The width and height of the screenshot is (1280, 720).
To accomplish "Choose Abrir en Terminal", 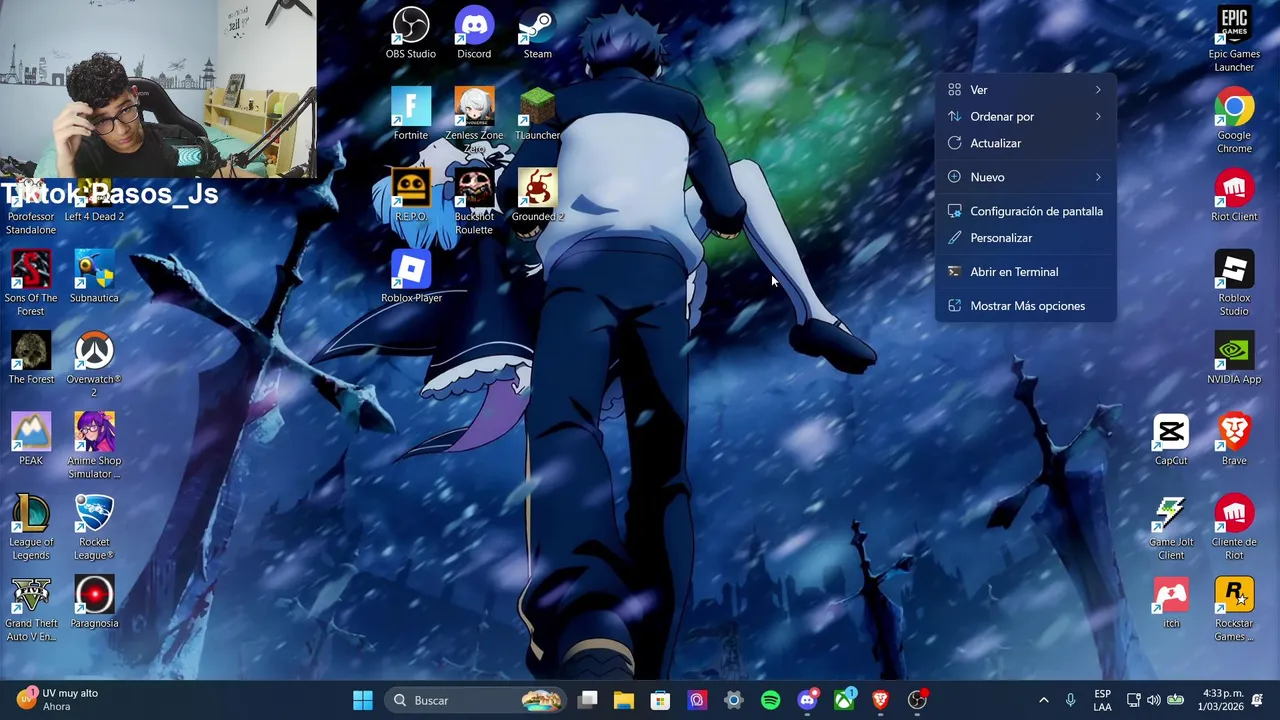I will [x=1025, y=272].
